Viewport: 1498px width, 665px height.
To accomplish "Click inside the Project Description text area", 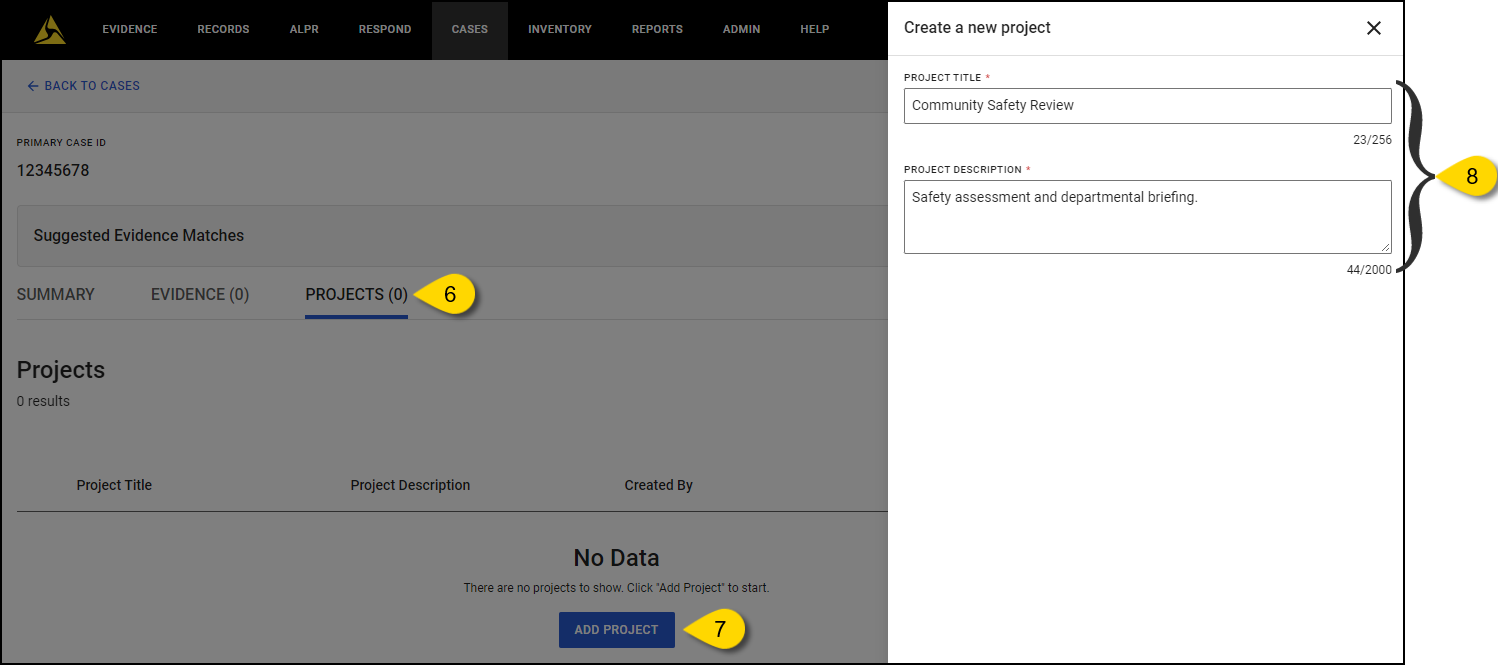I will click(1147, 217).
